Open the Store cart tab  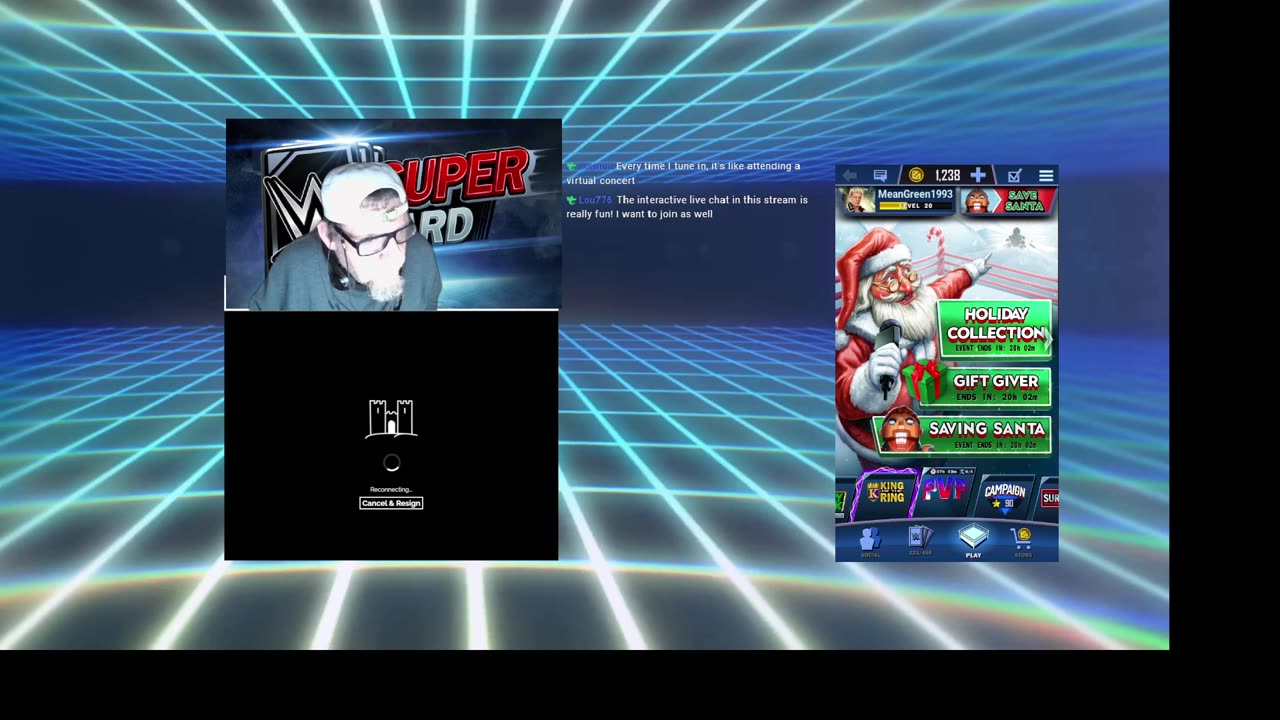[x=1022, y=541]
